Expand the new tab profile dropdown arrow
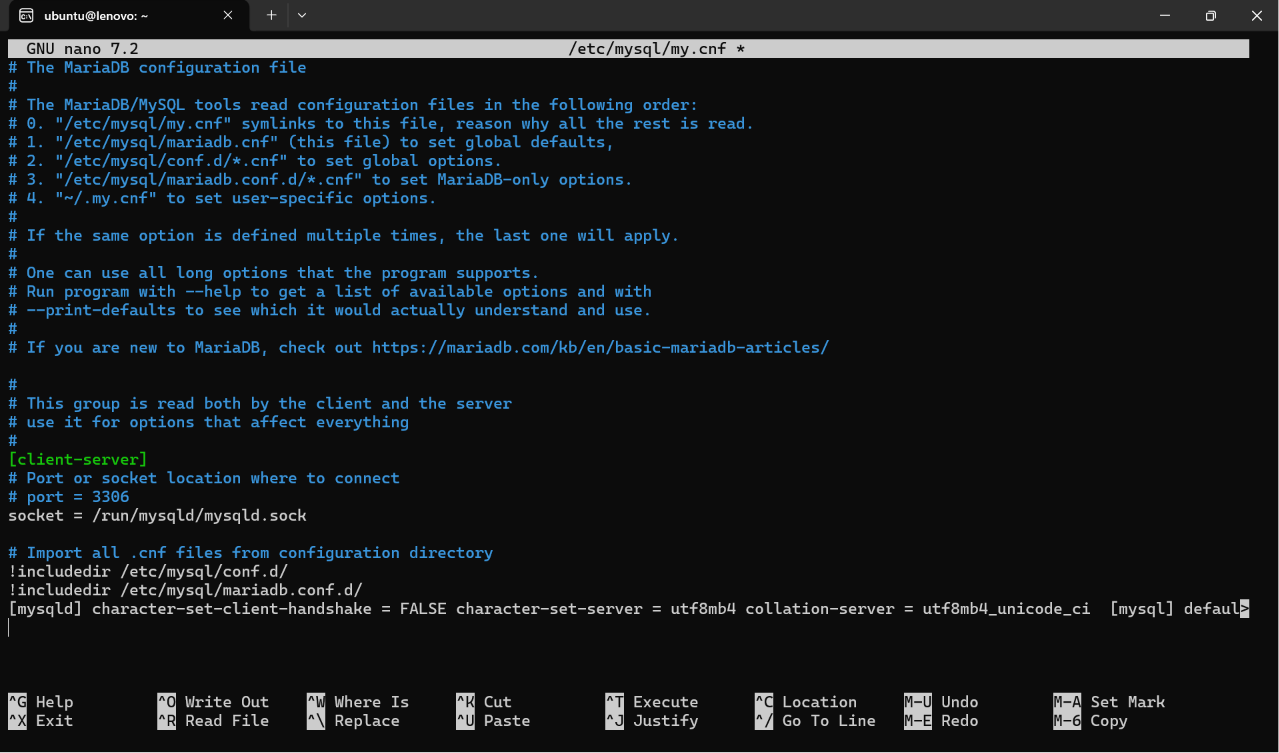Viewport: 1279px width, 753px height. pos(302,15)
